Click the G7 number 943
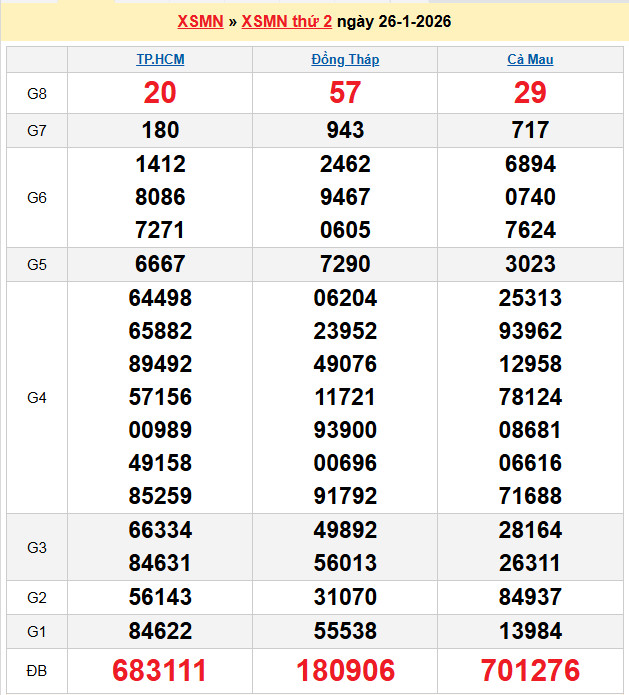This screenshot has width=629, height=695. (345, 130)
